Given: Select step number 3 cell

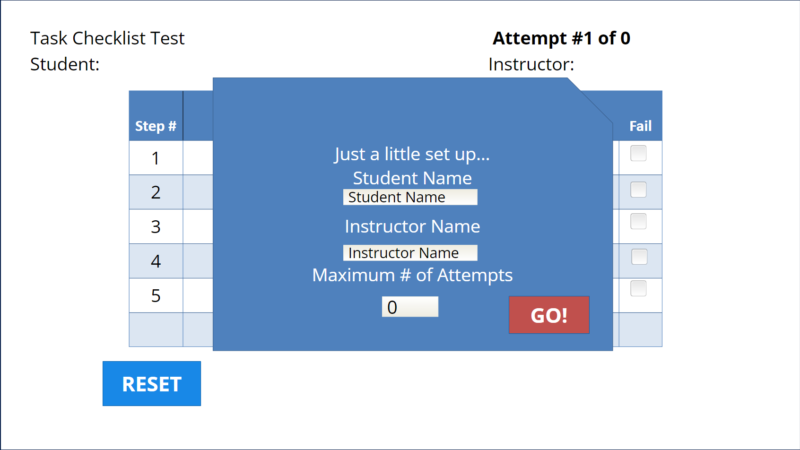Looking at the screenshot, I should (x=156, y=227).
